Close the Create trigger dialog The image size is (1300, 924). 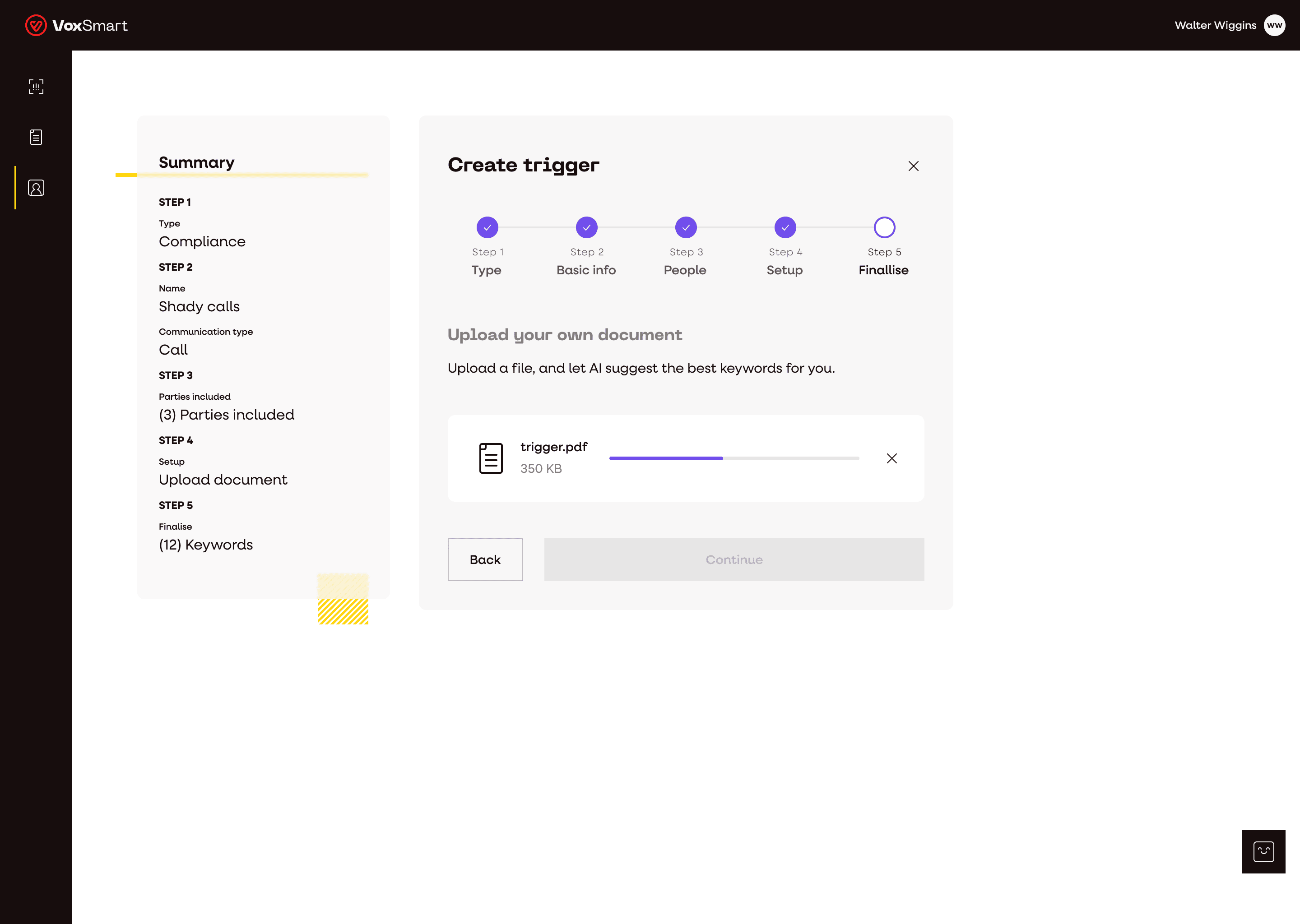(x=913, y=166)
